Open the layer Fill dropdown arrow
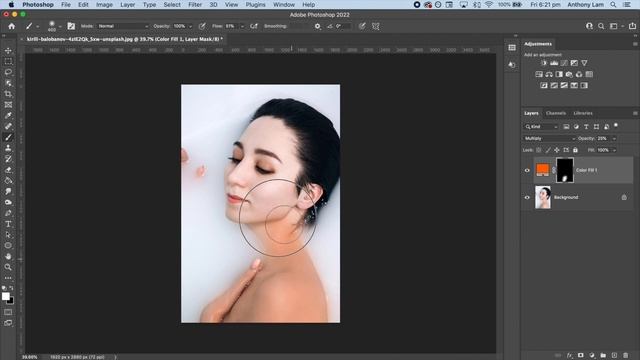Image resolution: width=640 pixels, height=360 pixels. point(614,150)
